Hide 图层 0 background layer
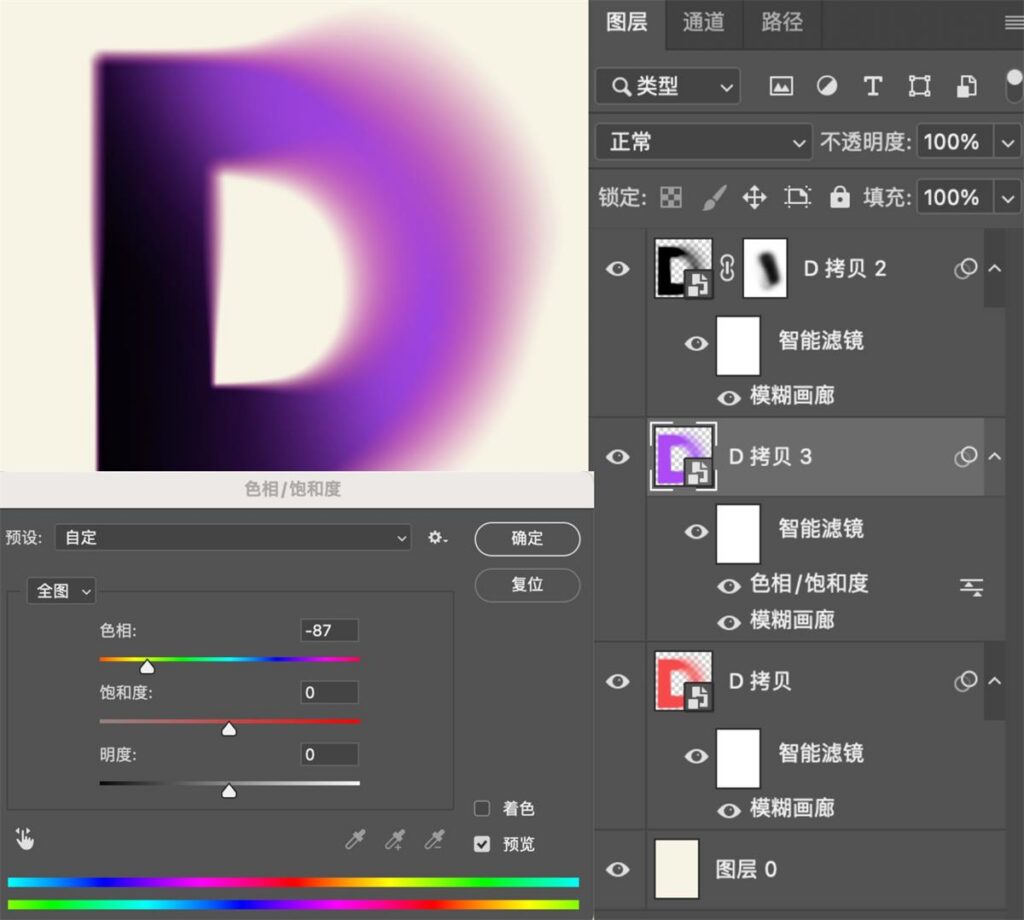This screenshot has width=1024, height=920. [x=618, y=869]
